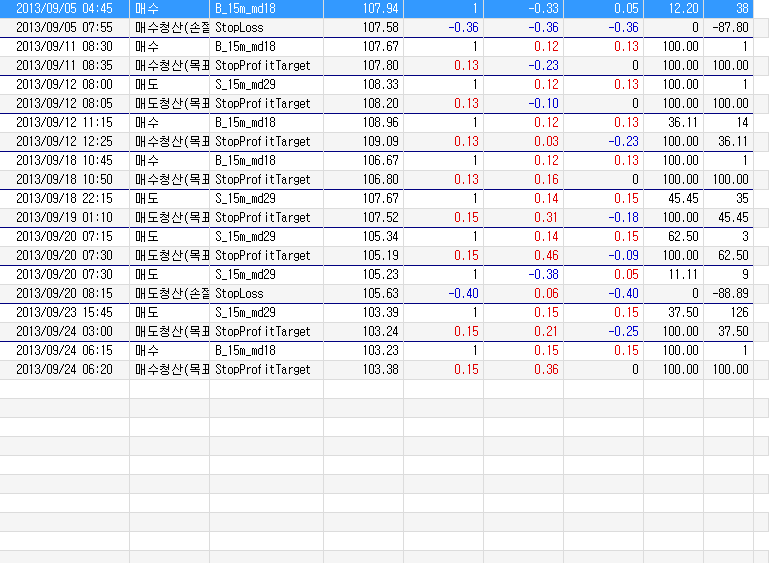Click the 103.24 exit price cell
Screen dimensions: 769x563
coord(363,332)
